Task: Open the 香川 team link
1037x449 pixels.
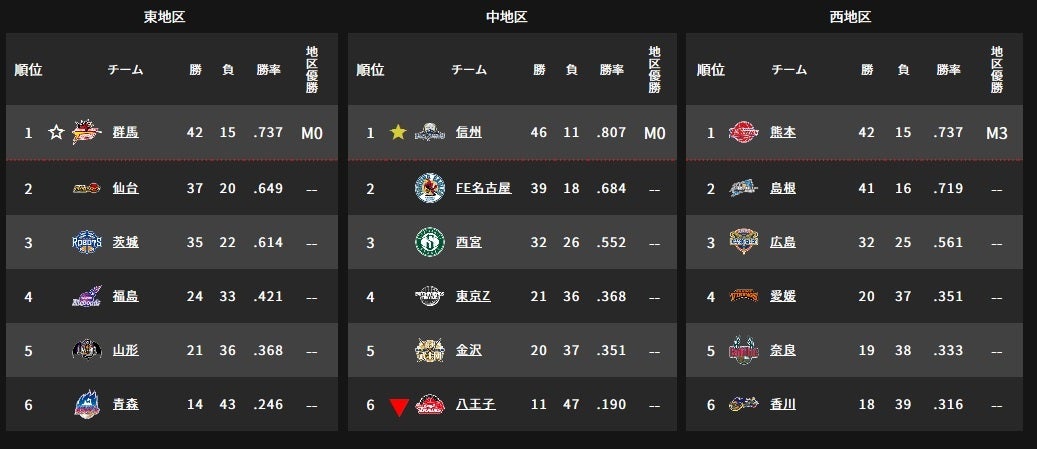Action: coord(782,404)
